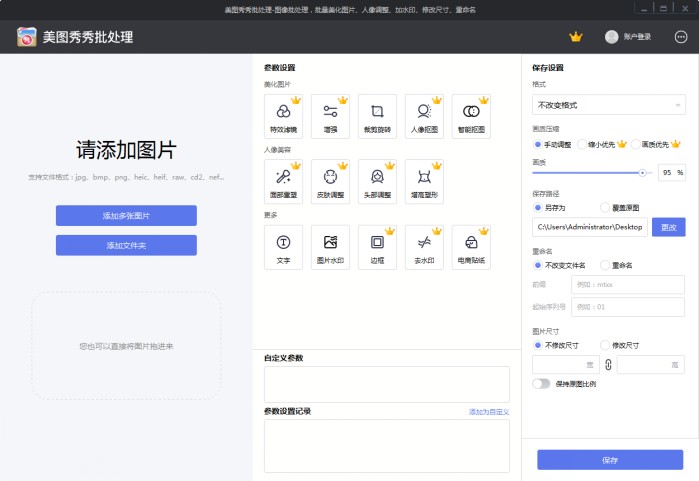Open the 电商贴纸 (e-commerce sticker) tool
The height and width of the screenshot is (481, 699).
471,247
